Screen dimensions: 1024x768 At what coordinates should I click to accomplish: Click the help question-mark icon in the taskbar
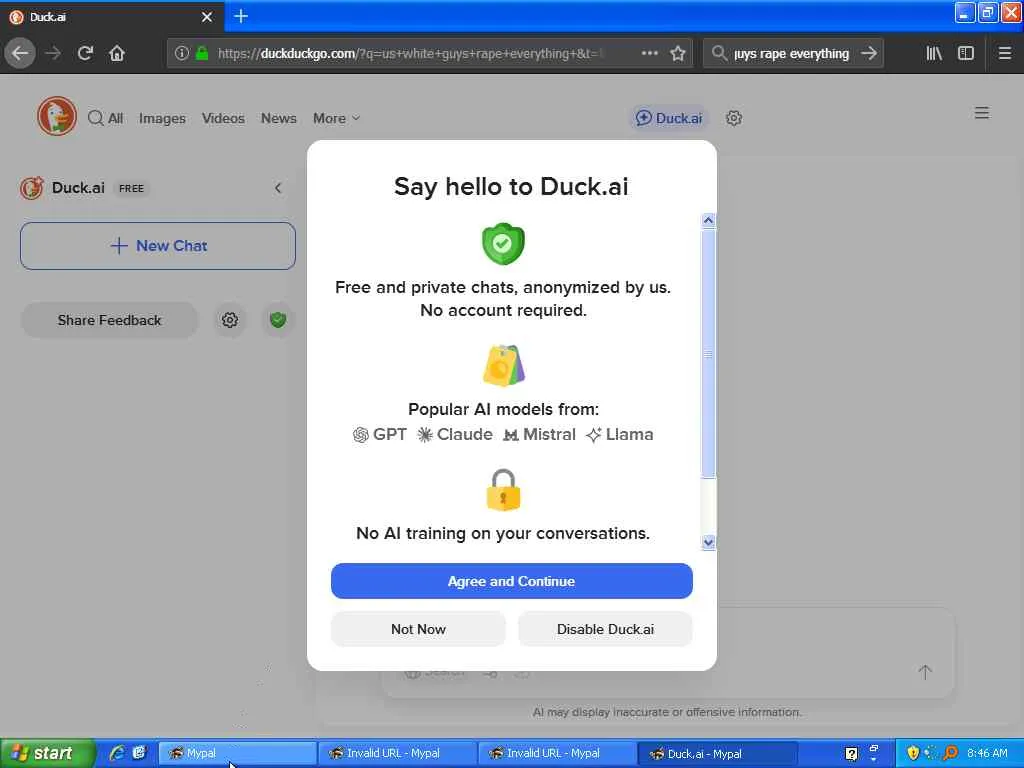(851, 754)
